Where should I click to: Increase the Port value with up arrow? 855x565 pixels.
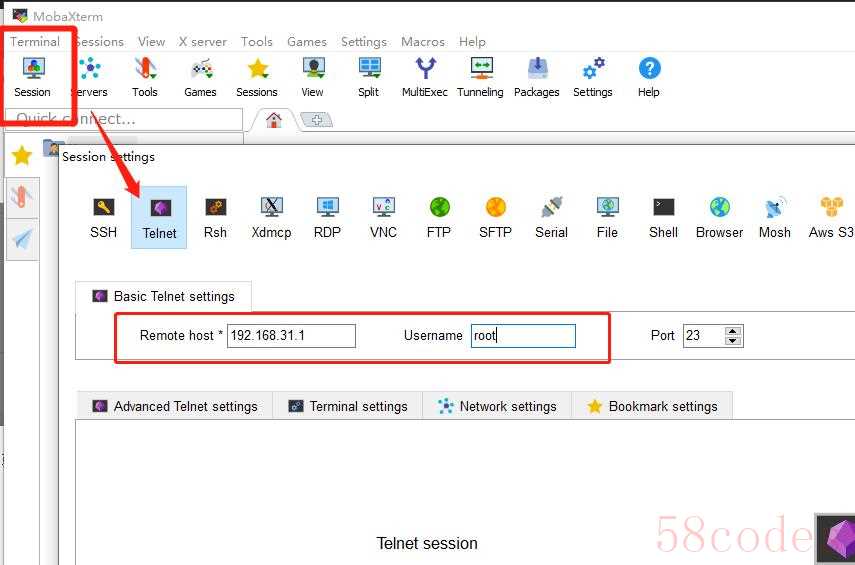(733, 330)
